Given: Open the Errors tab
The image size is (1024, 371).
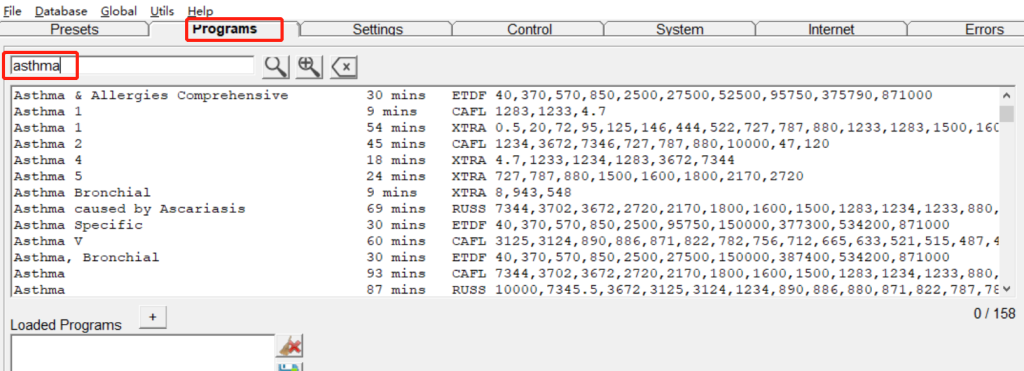Looking at the screenshot, I should coord(984,29).
